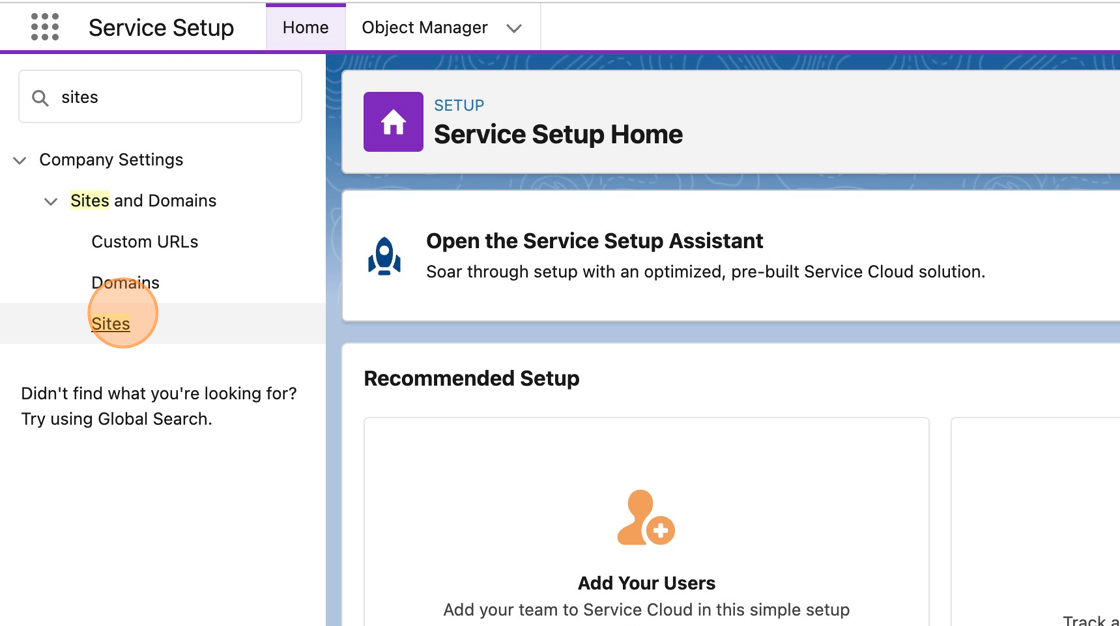Click the 'Soar through setup' description text
The height and width of the screenshot is (626, 1120).
[705, 272]
